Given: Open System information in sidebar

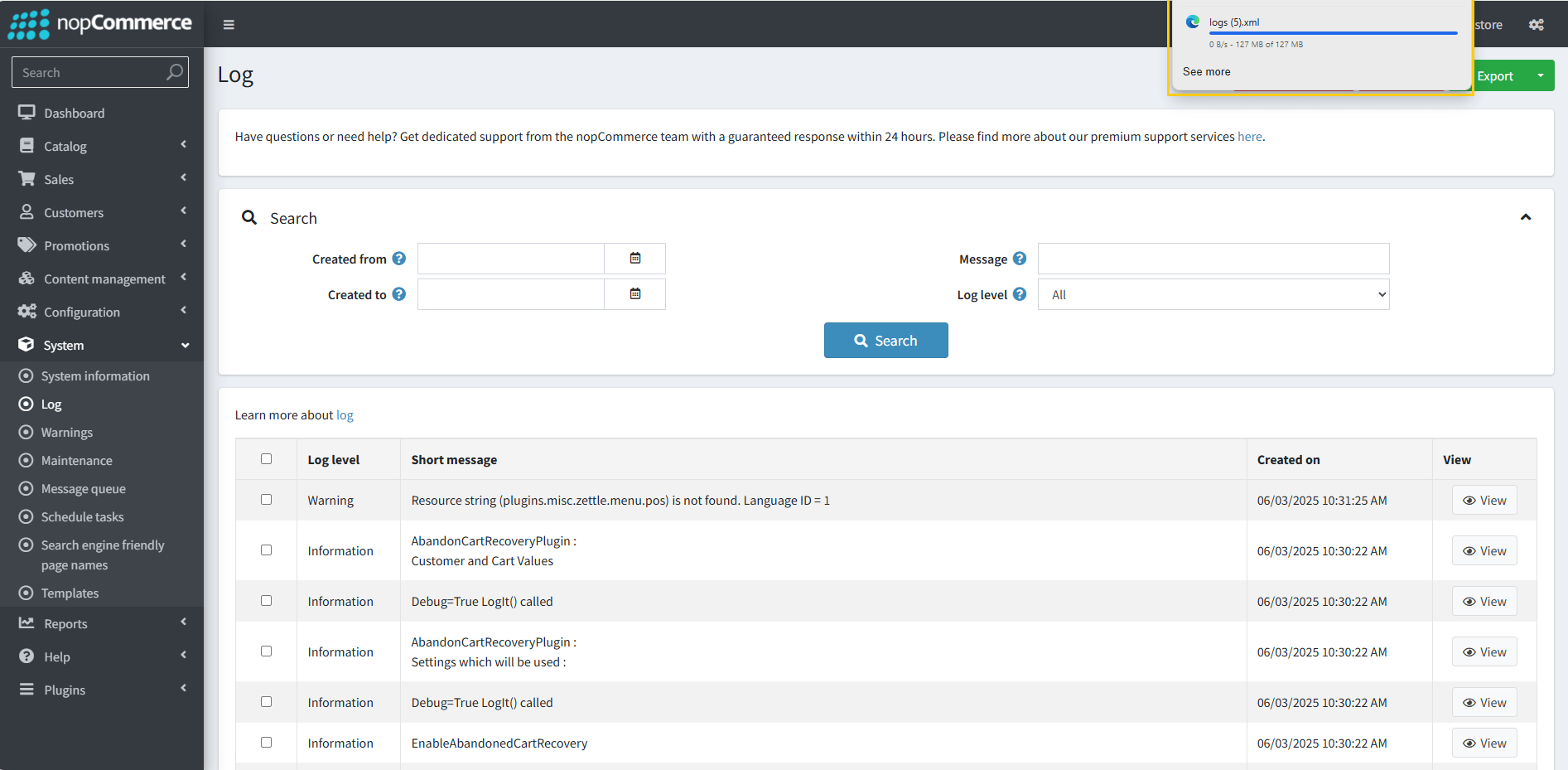Looking at the screenshot, I should [x=95, y=376].
